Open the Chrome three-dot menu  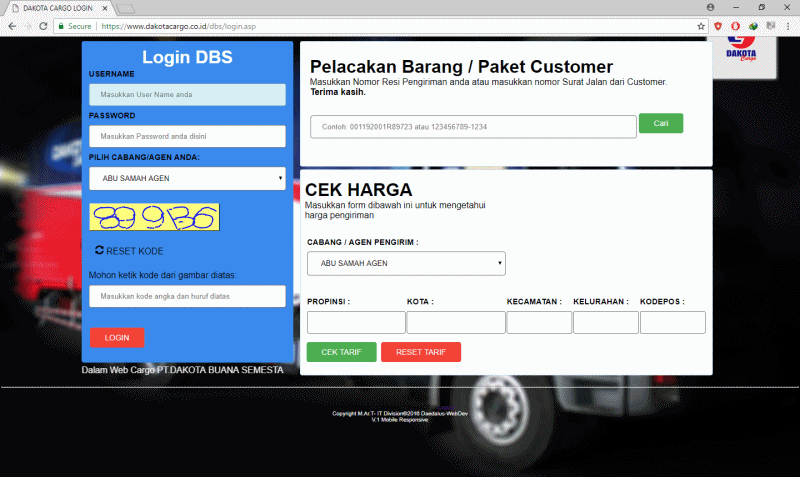pyautogui.click(x=790, y=25)
